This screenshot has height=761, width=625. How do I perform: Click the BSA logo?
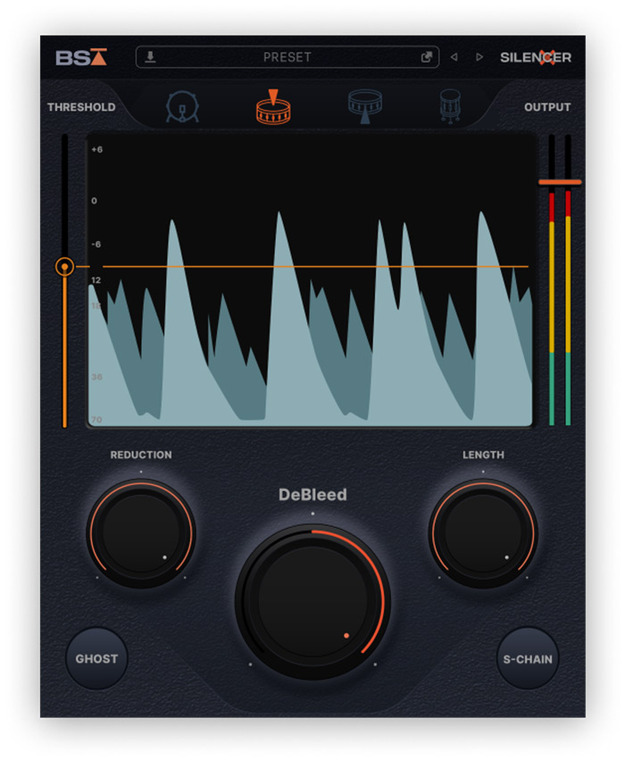point(81,57)
